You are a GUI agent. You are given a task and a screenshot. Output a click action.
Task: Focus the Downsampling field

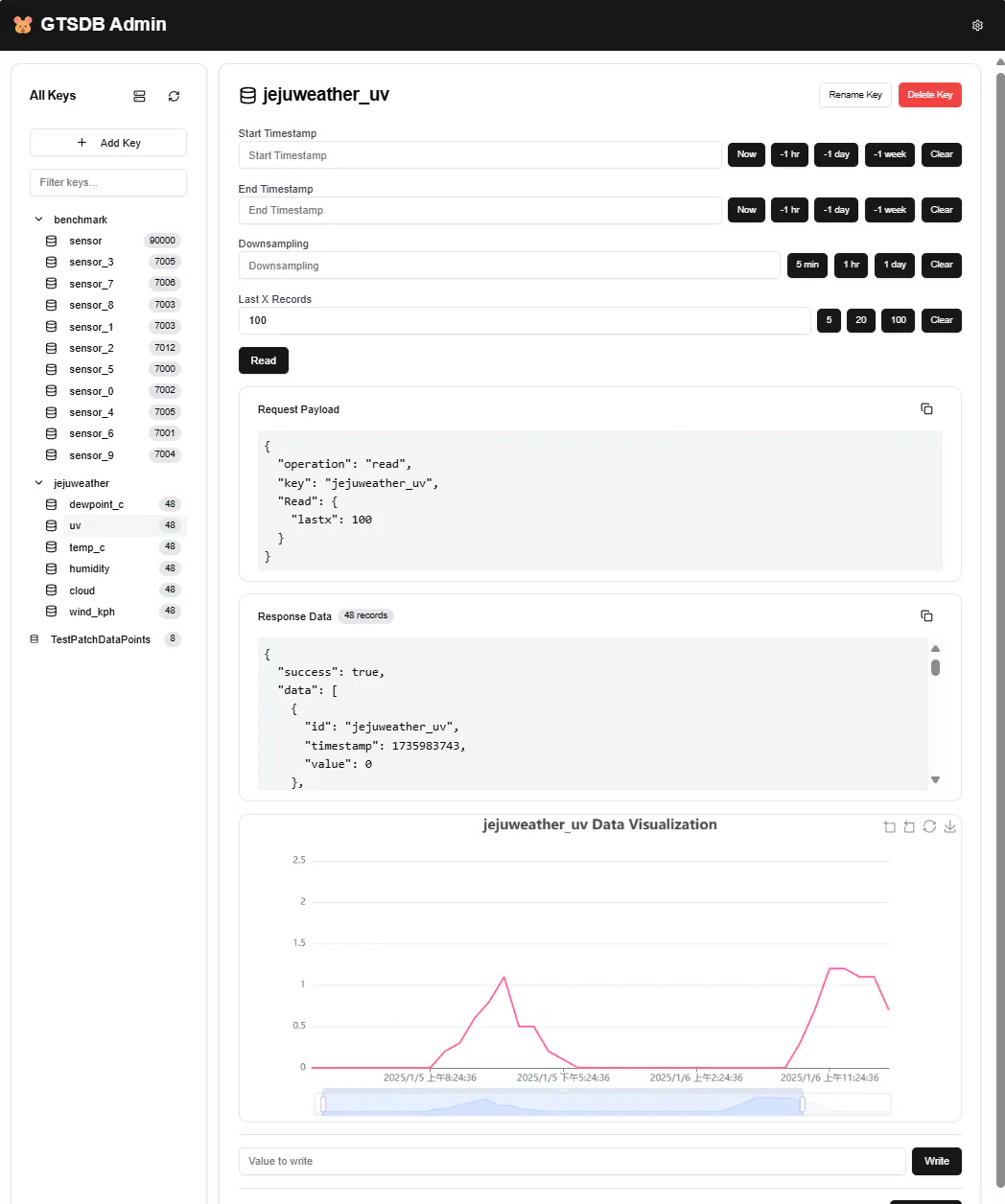click(x=509, y=266)
